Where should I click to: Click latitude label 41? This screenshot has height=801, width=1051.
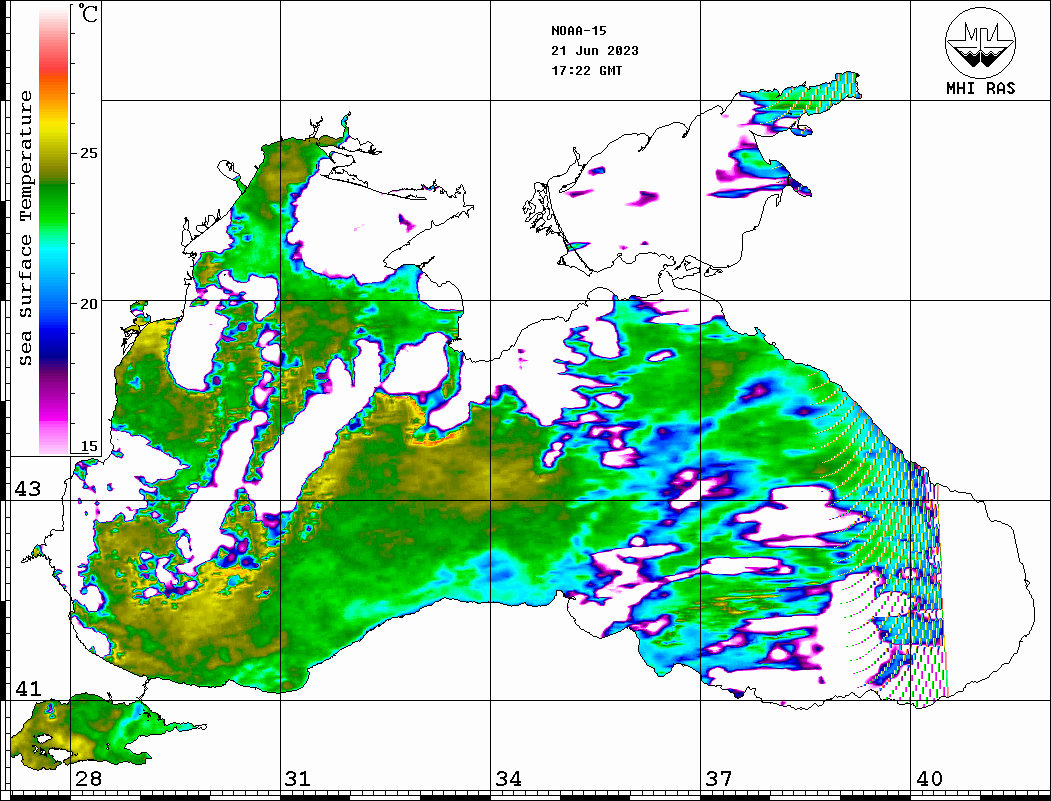point(27,688)
